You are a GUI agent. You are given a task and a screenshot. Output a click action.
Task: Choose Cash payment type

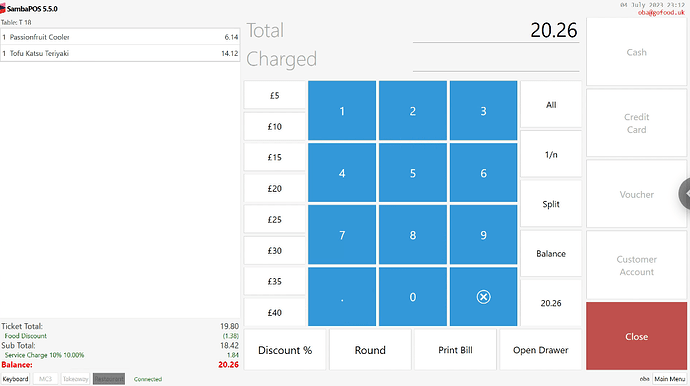636,52
